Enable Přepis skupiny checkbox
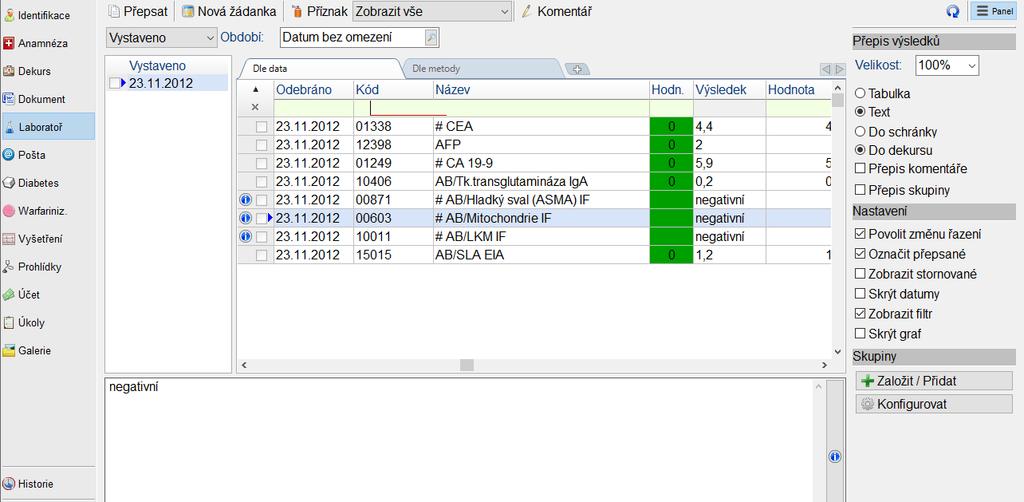Viewport: 1024px width, 502px height. click(860, 190)
